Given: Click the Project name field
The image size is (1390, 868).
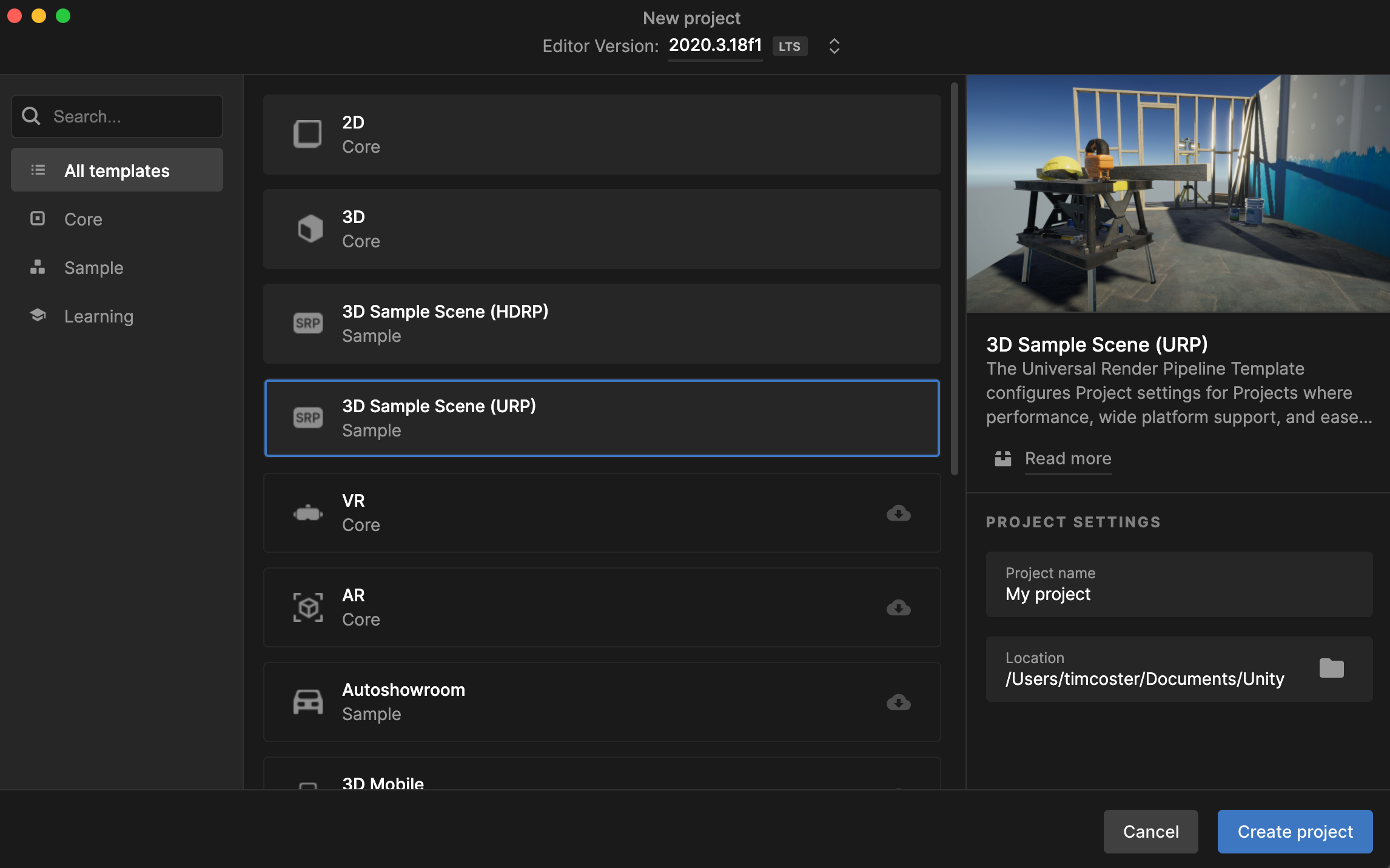Looking at the screenshot, I should click(1178, 585).
